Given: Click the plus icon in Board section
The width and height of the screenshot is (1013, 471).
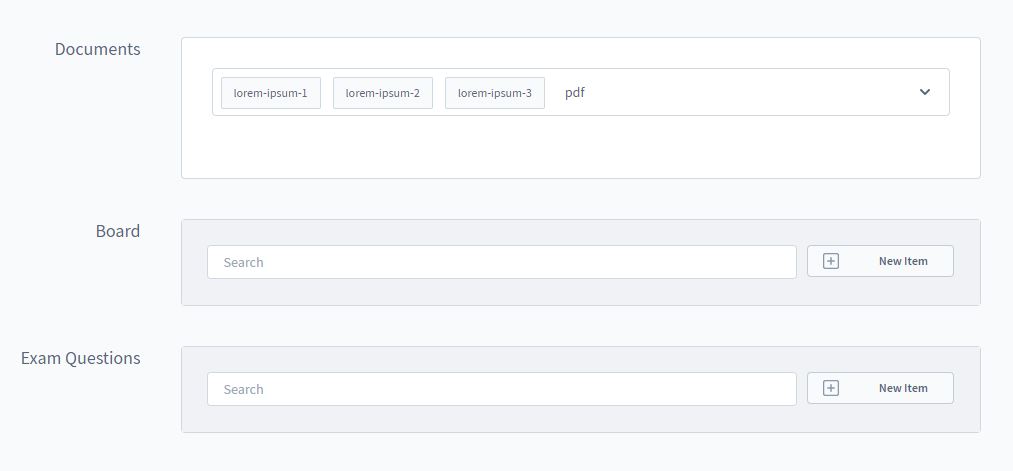Looking at the screenshot, I should coord(830,261).
